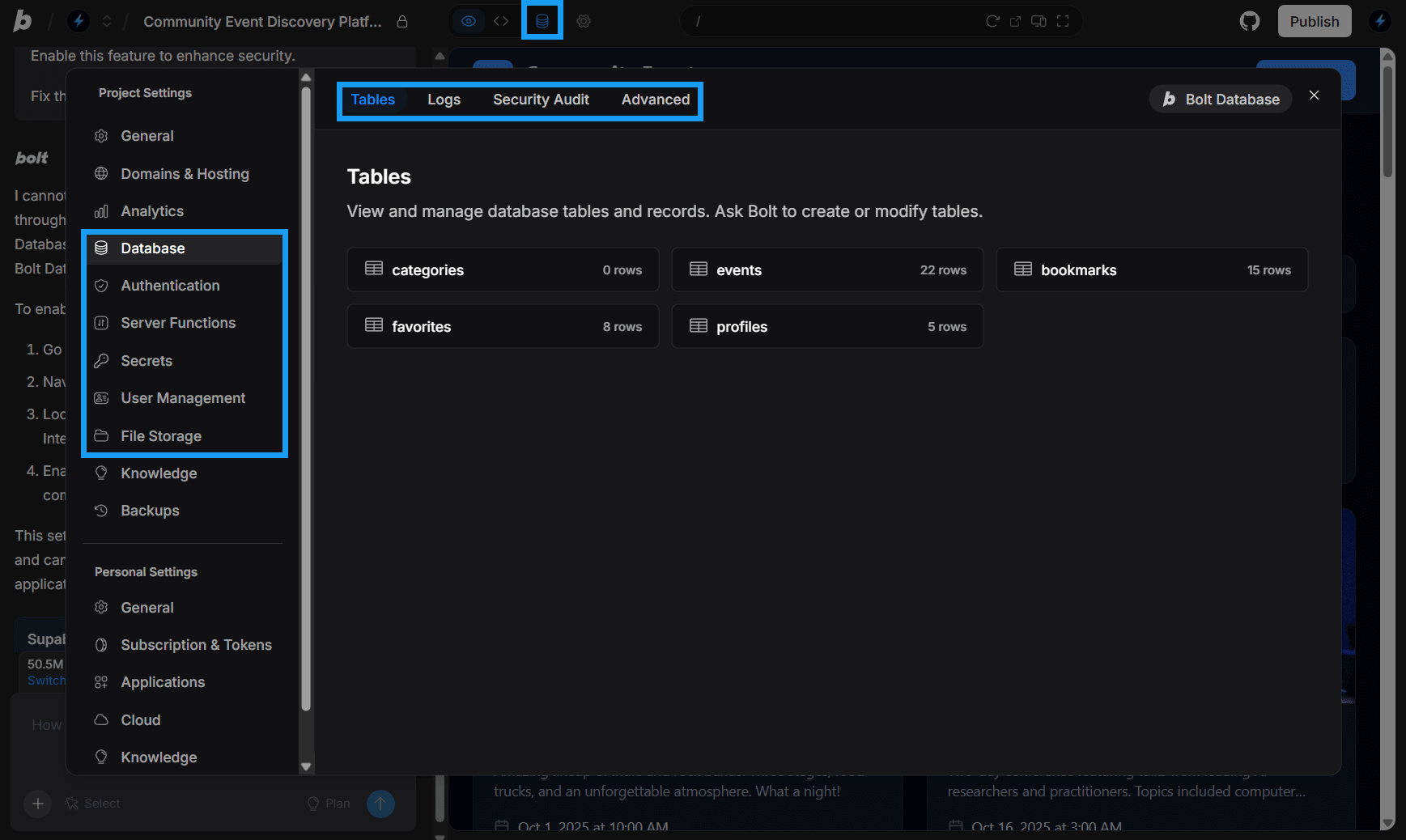This screenshot has height=840, width=1406.
Task: Open the Database panel icon in top toolbar
Action: 542,21
